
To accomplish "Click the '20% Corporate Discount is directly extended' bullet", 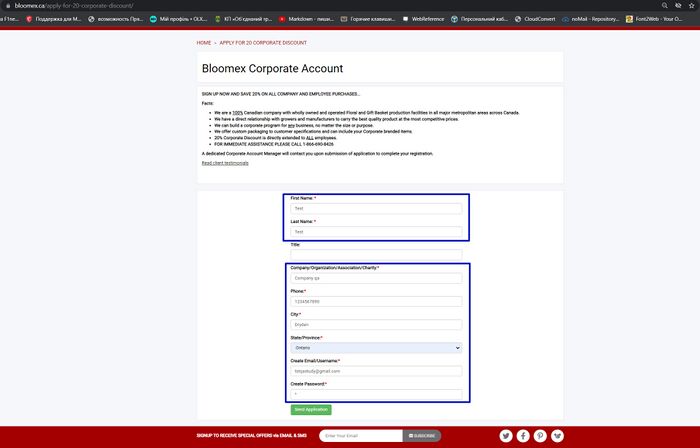I will [275, 138].
